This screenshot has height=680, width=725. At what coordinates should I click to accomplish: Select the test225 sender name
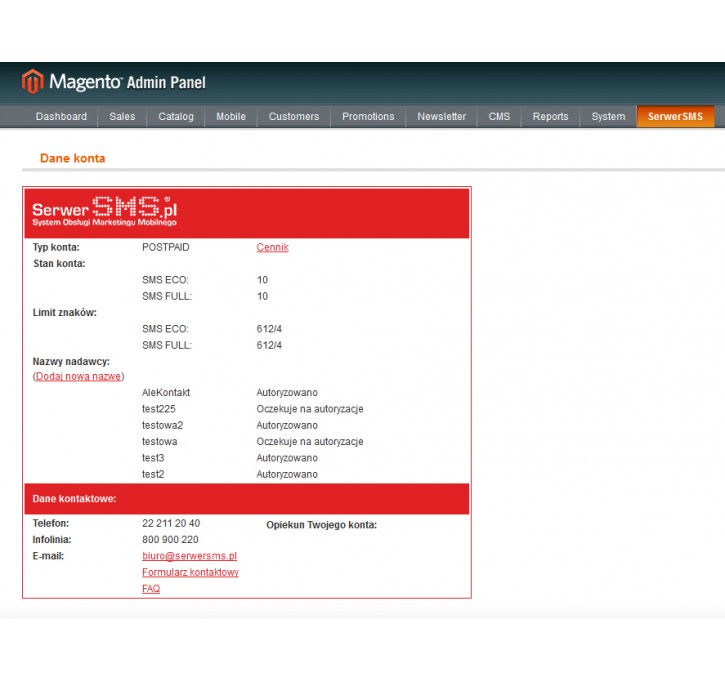[x=159, y=409]
